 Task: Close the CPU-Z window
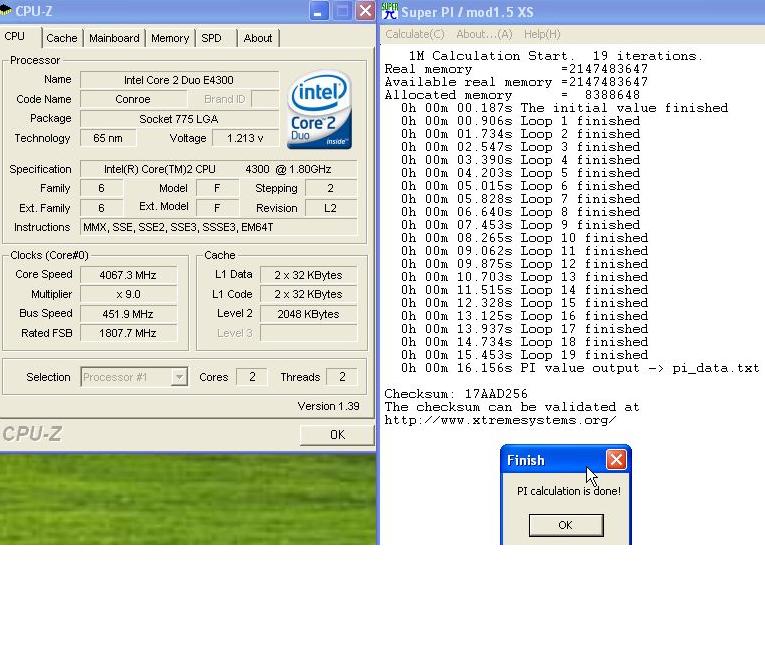[365, 11]
